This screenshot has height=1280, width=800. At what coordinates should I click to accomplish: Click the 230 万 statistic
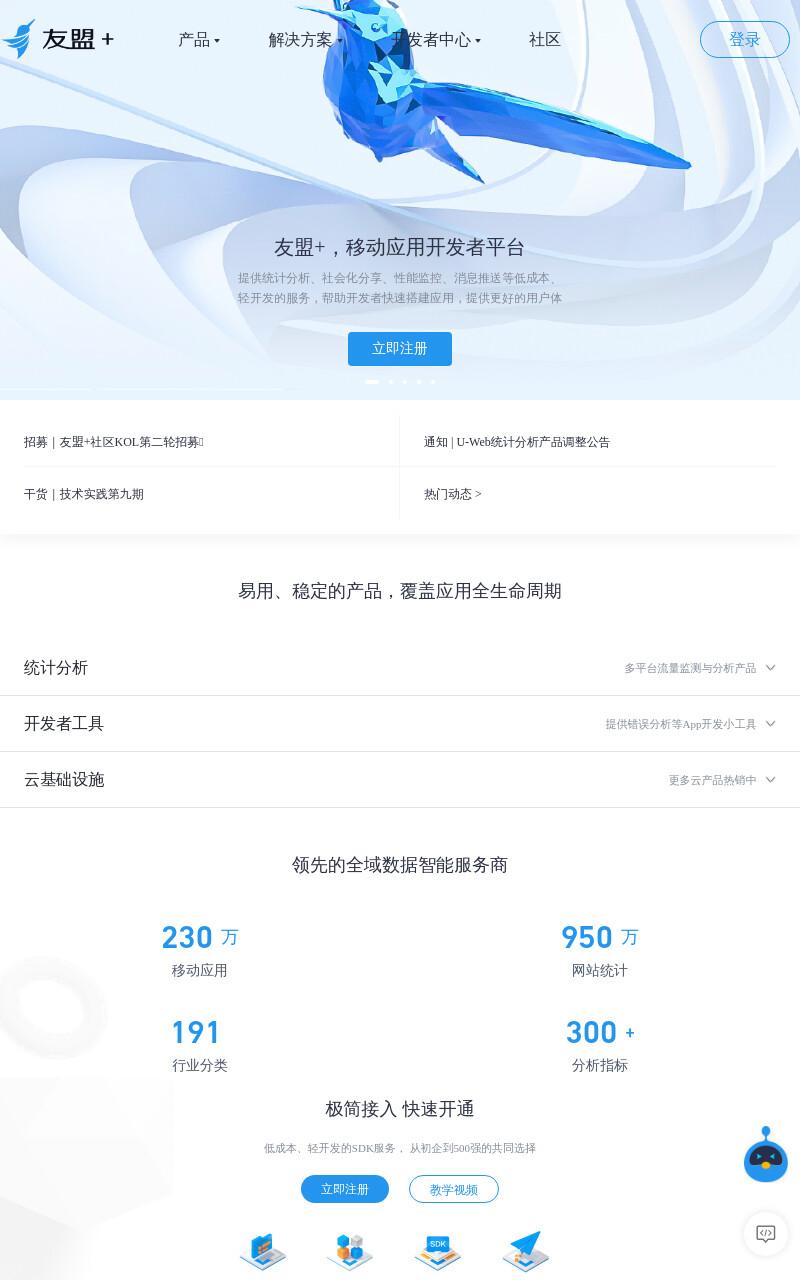(200, 937)
